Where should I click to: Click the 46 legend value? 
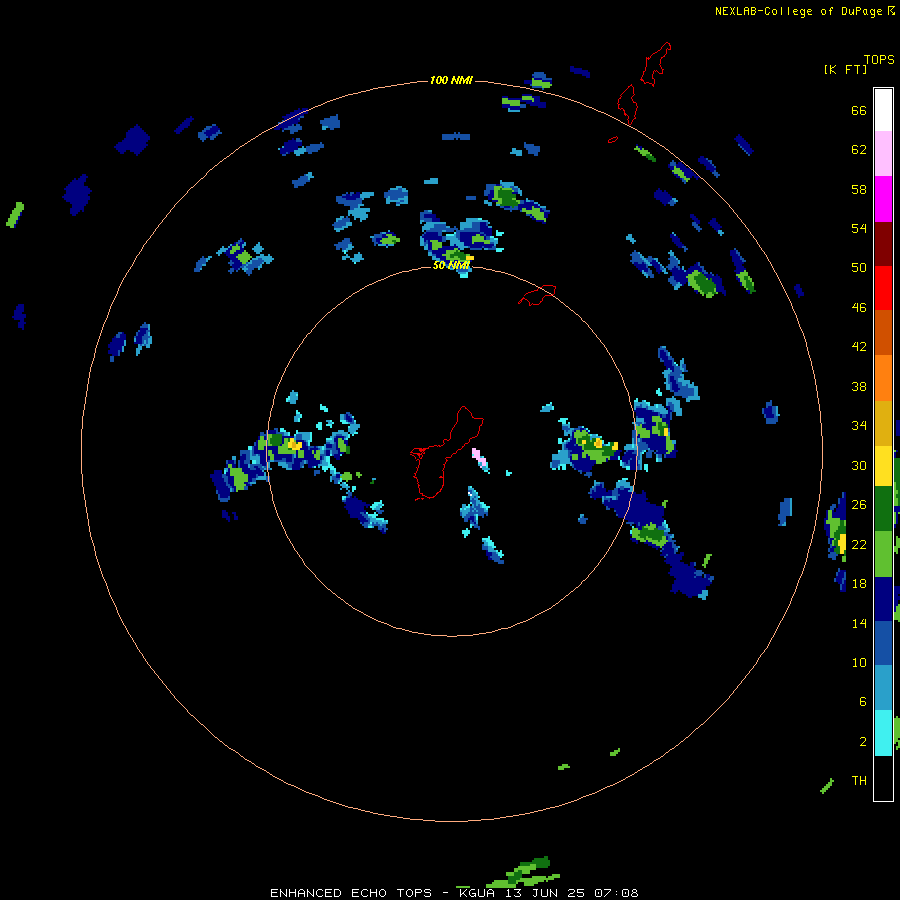point(859,308)
